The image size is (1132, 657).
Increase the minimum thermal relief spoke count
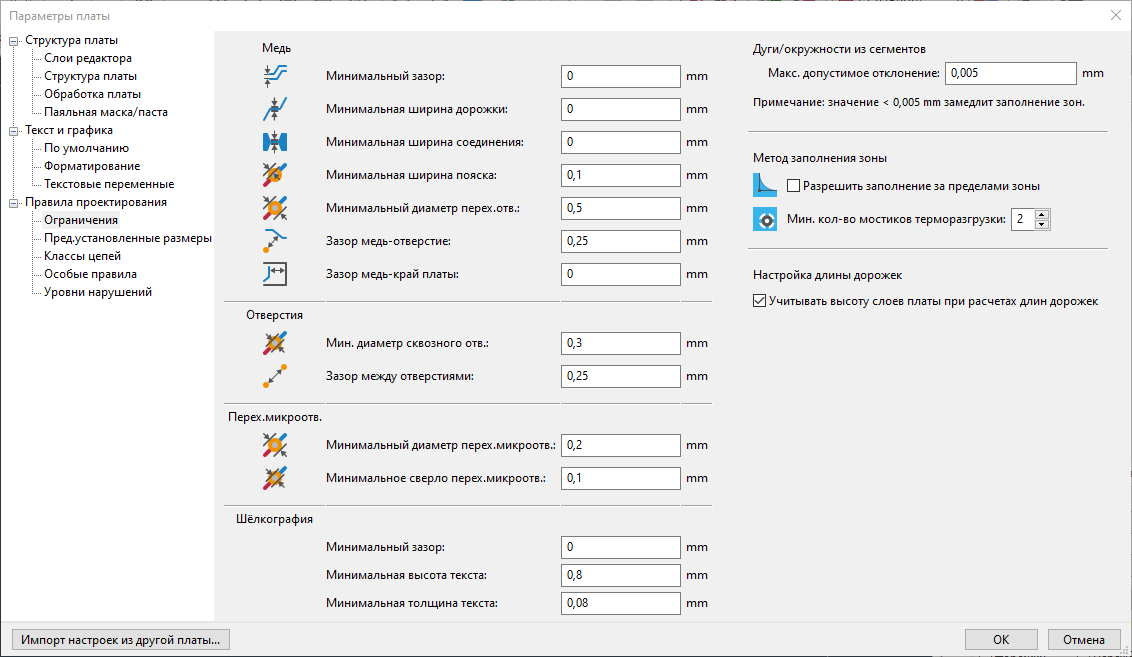pyautogui.click(x=1041, y=214)
